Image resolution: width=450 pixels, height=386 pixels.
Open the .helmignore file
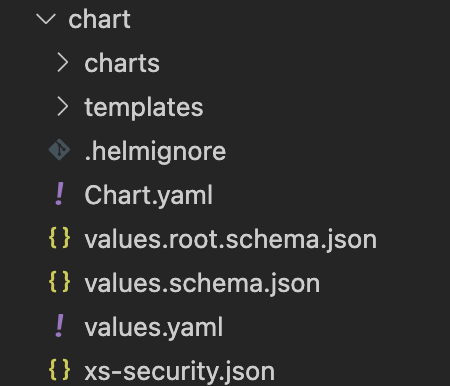click(155, 152)
